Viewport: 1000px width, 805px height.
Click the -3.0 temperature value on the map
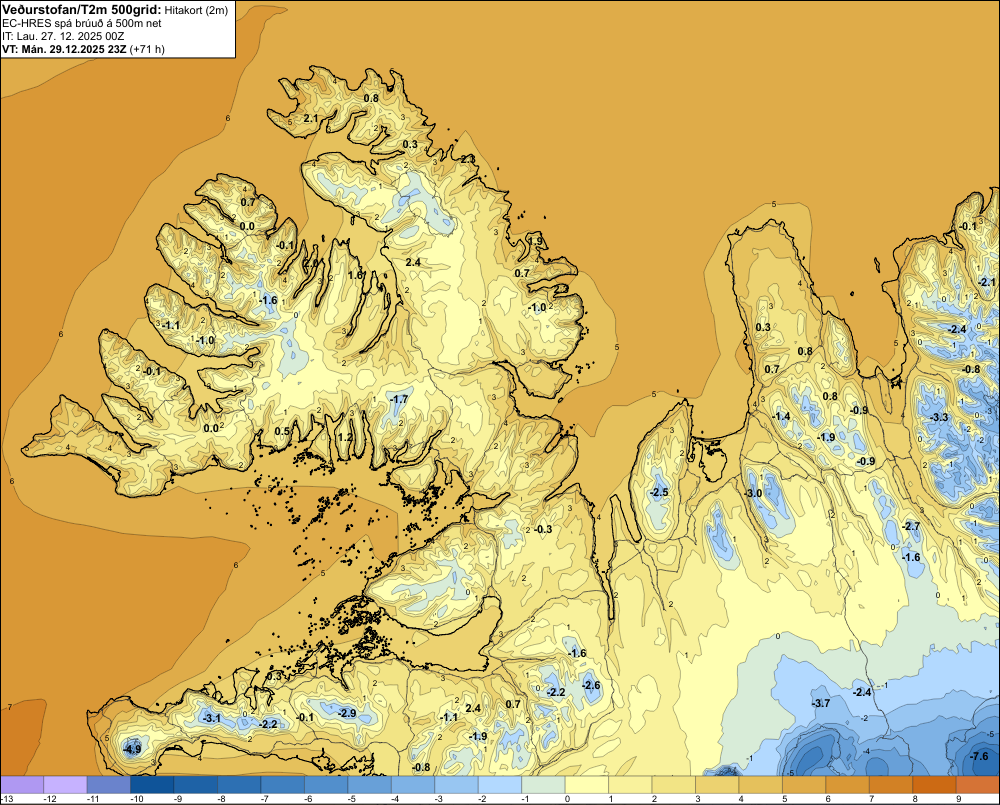753,494
